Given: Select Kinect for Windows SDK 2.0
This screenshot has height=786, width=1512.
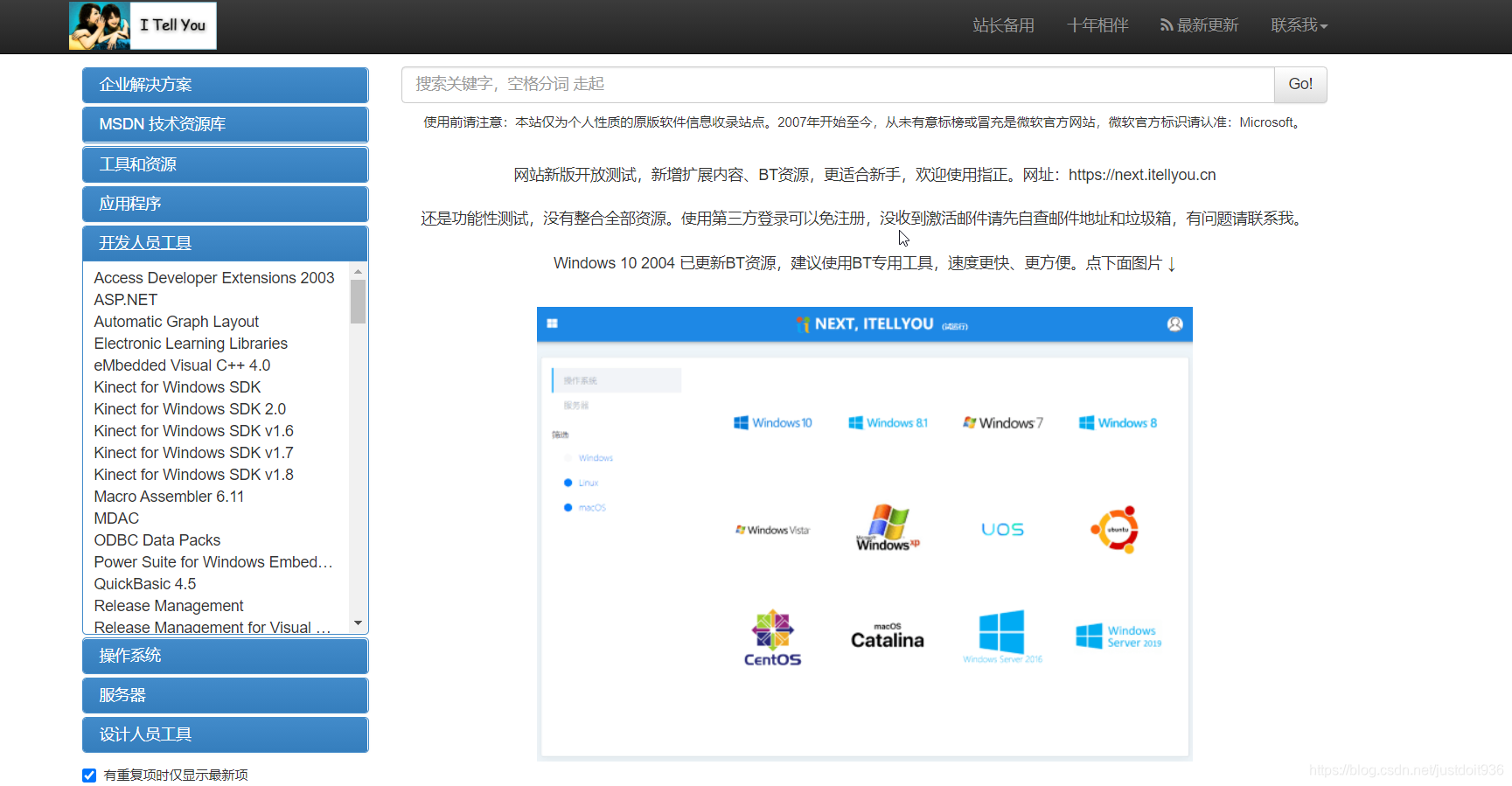Looking at the screenshot, I should 190,409.
